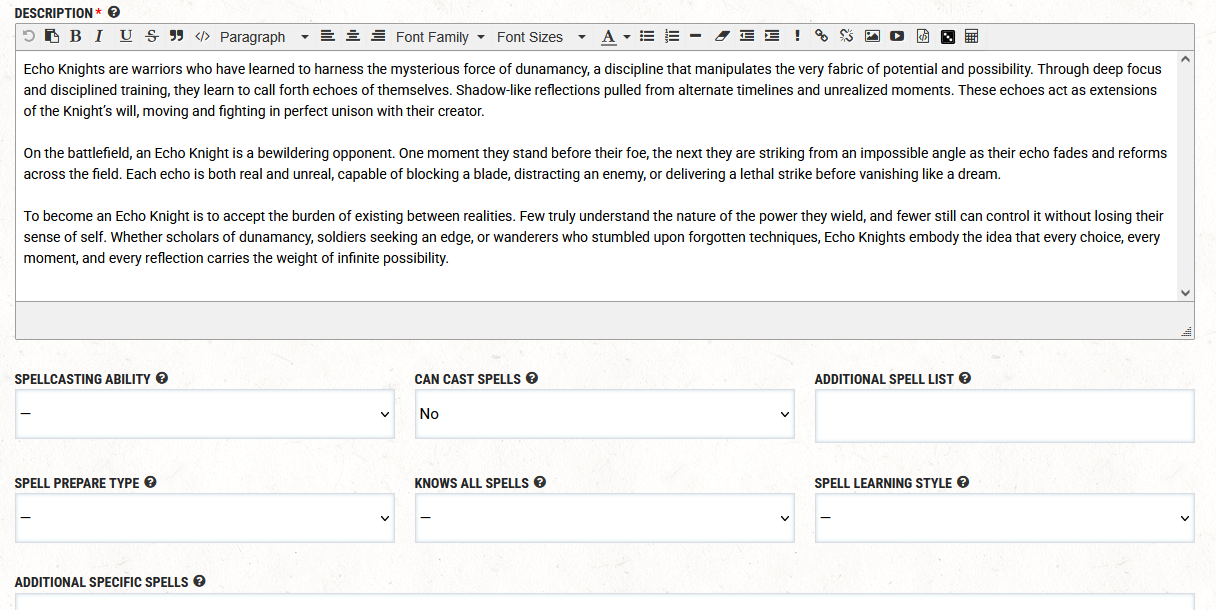Image resolution: width=1216 pixels, height=610 pixels.
Task: Open text color picker arrow
Action: 627,37
